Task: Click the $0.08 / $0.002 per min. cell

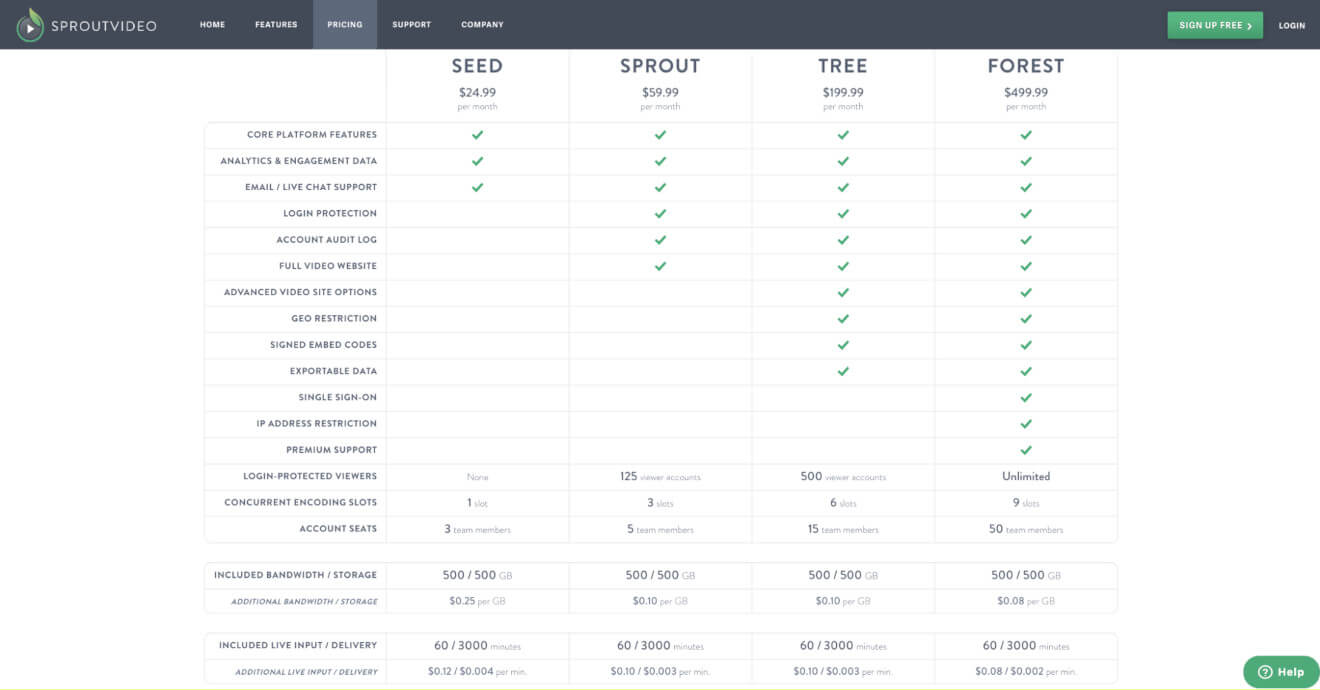Action: pos(1026,672)
